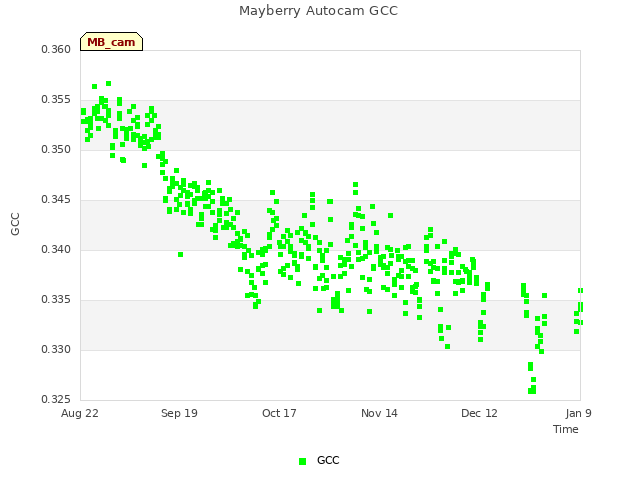This screenshot has width=640, height=480.
Task: Click the 0.355 y-axis value
Action: (56, 100)
